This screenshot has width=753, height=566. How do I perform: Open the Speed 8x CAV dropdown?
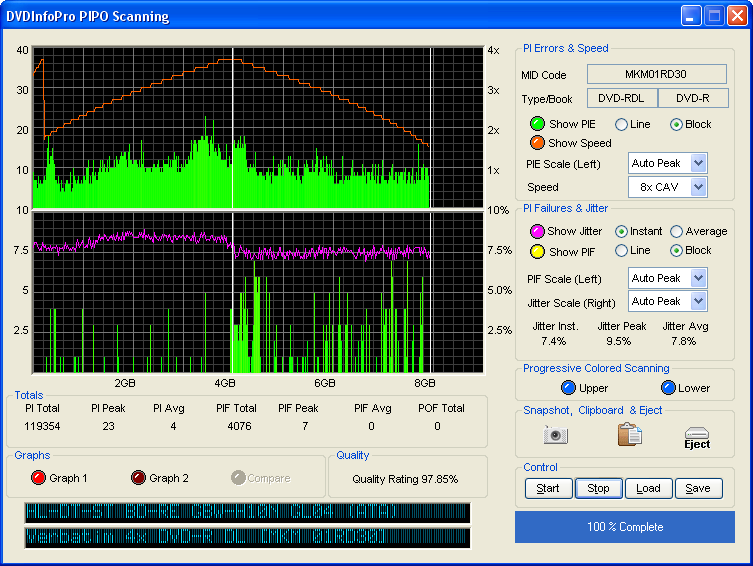(668, 187)
